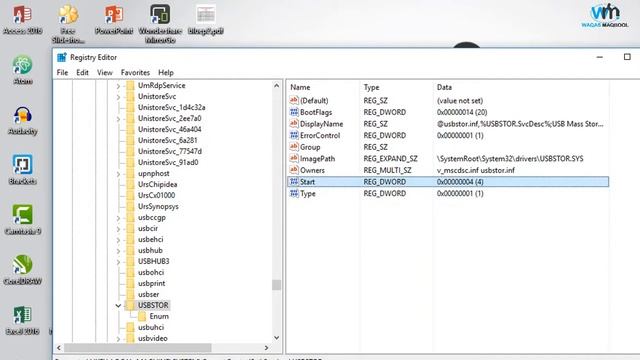Select the UrsChipidea key
The image size is (640, 360).
pos(158,184)
